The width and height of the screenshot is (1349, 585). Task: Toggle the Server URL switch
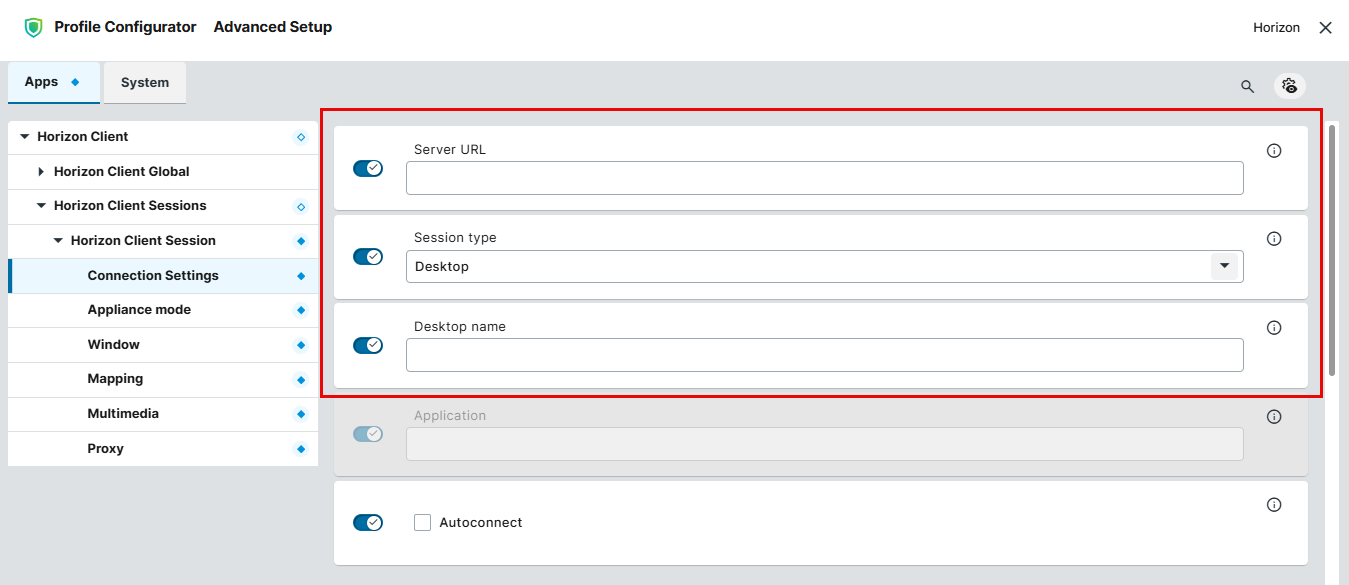[368, 168]
